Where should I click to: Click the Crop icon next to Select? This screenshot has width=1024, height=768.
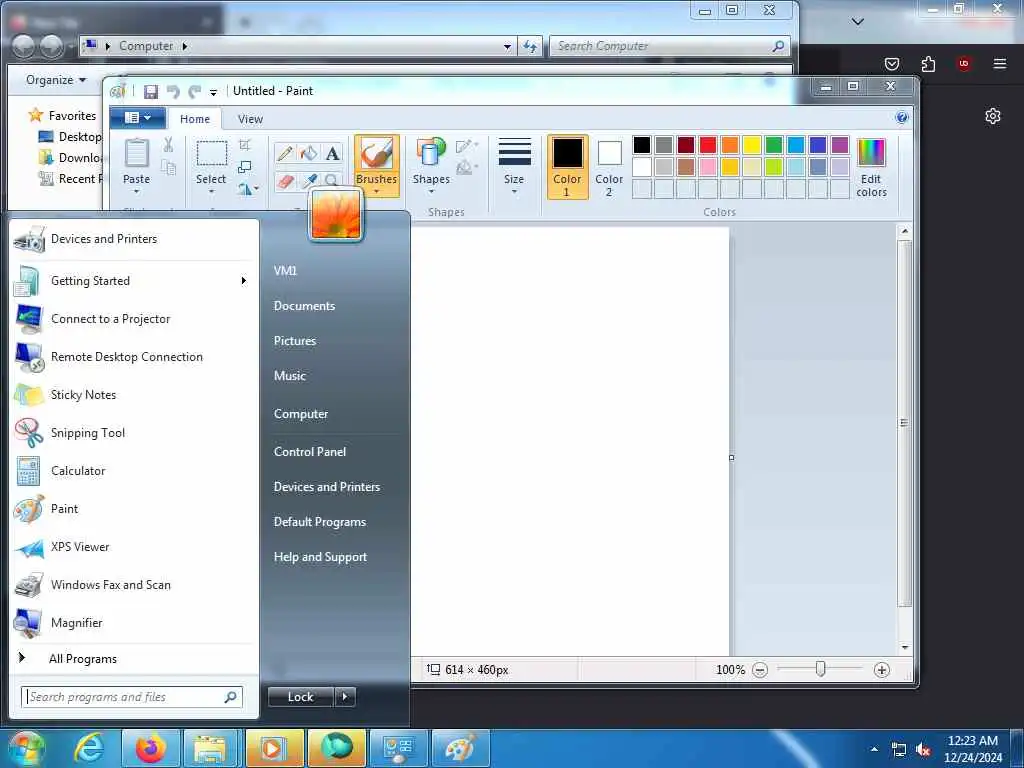(x=245, y=145)
